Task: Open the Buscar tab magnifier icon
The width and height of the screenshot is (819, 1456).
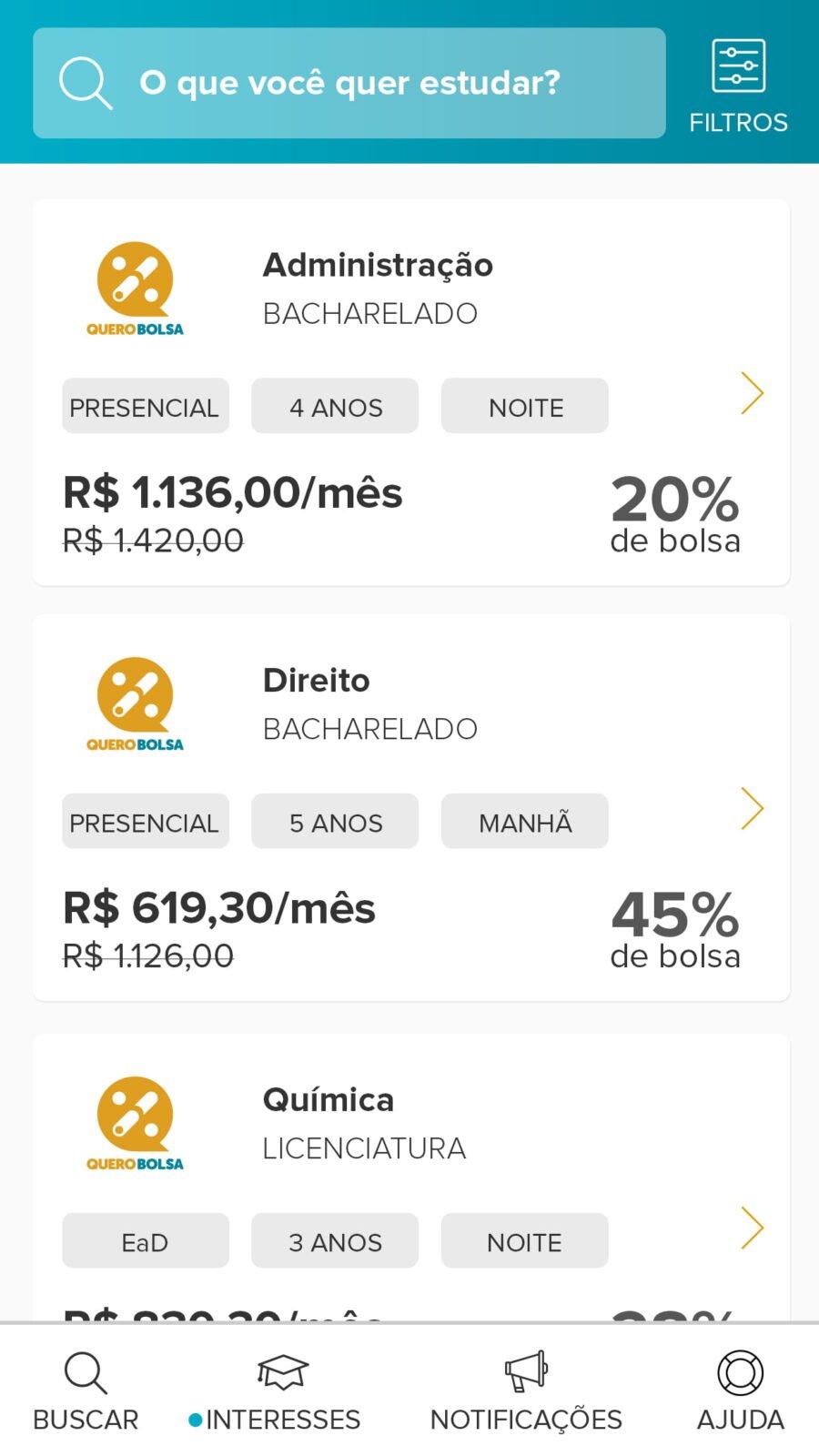Action: pyautogui.click(x=86, y=1373)
